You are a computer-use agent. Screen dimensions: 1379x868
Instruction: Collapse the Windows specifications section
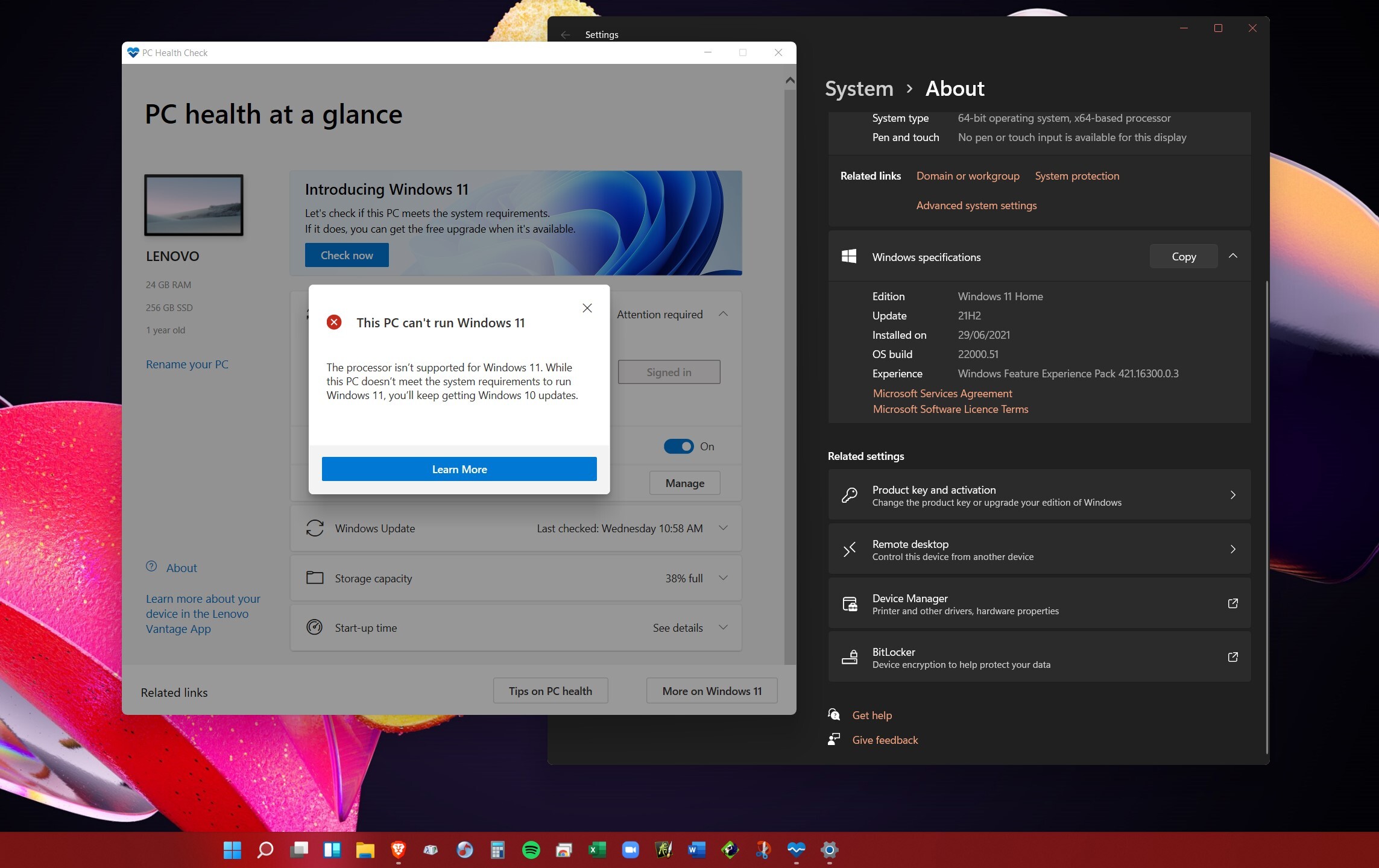1233,256
